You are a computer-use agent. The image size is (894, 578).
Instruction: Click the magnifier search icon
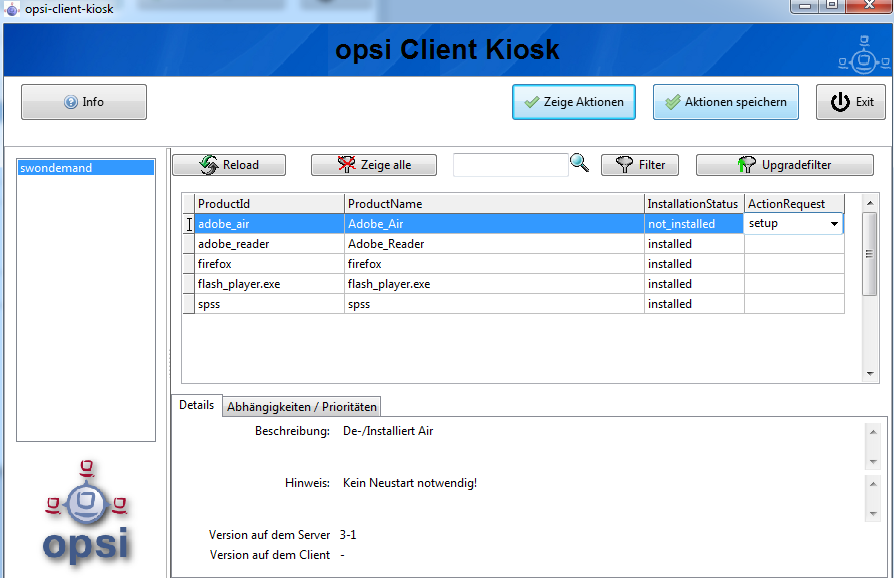[x=579, y=164]
